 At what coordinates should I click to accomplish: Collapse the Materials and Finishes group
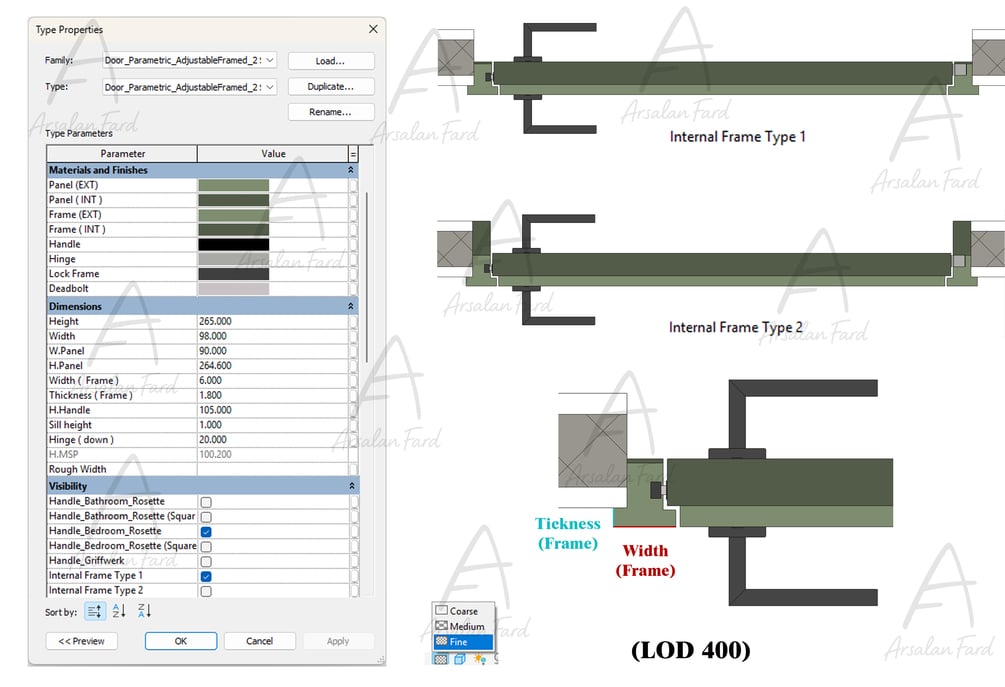click(x=351, y=170)
